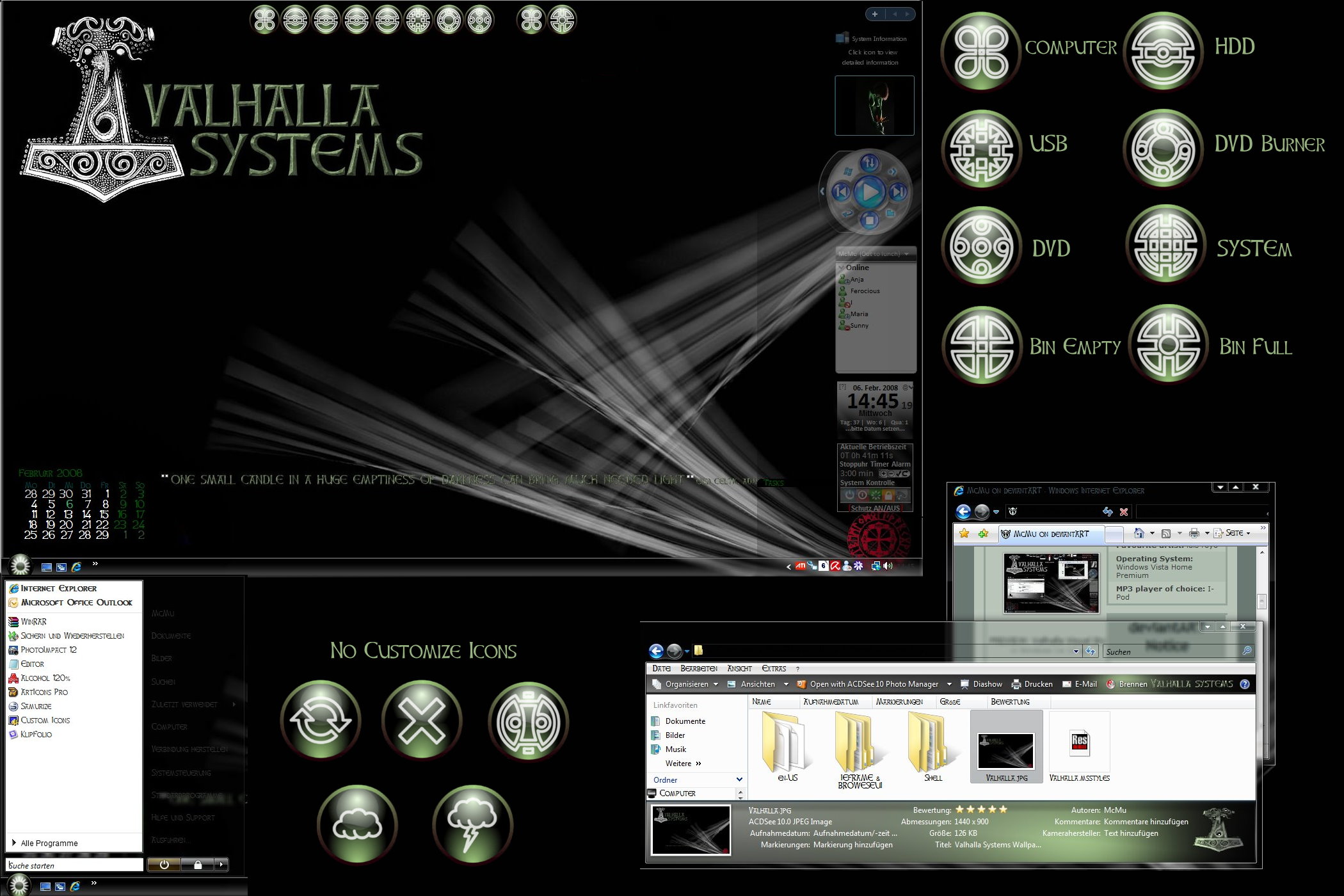Click the large USB icon
This screenshot has height=896, width=1344.
980,148
